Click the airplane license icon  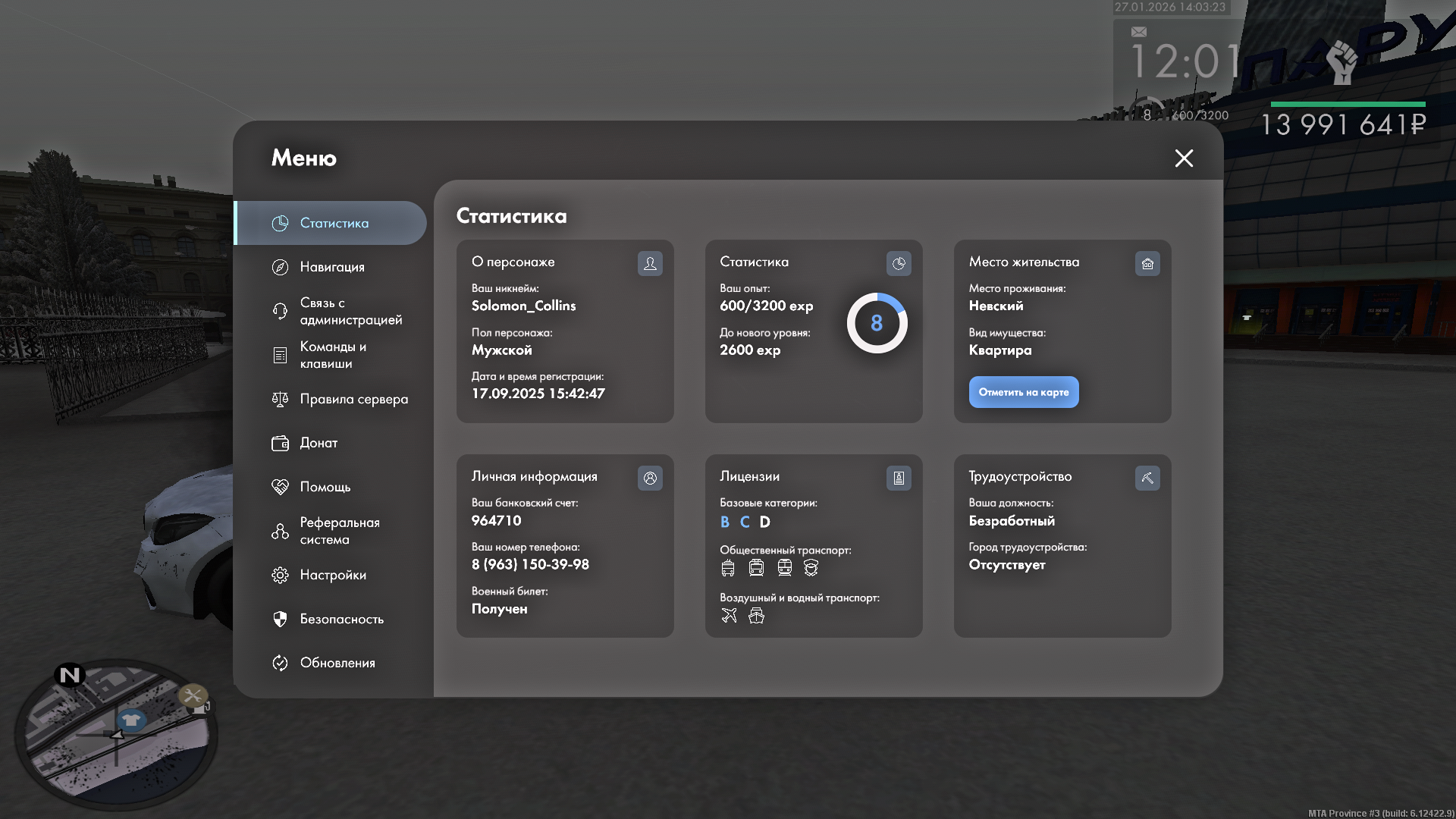729,615
